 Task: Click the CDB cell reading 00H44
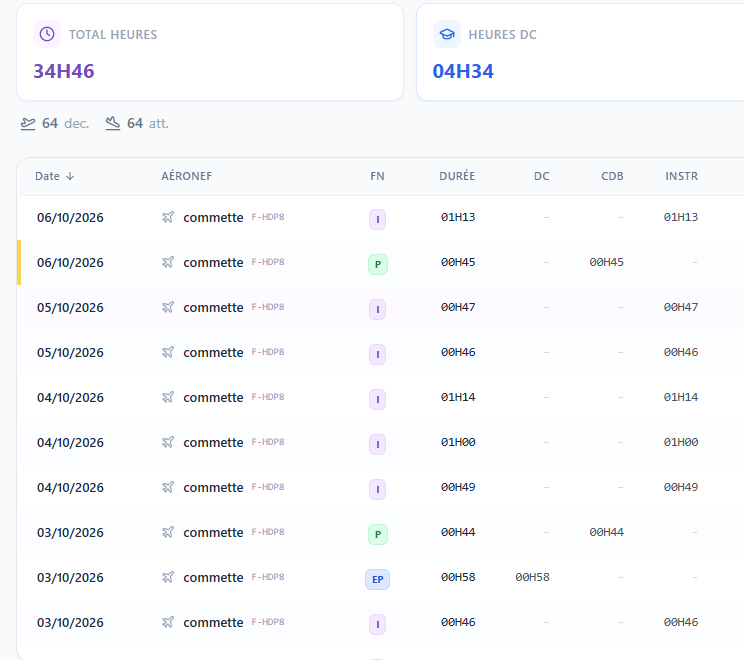point(606,532)
